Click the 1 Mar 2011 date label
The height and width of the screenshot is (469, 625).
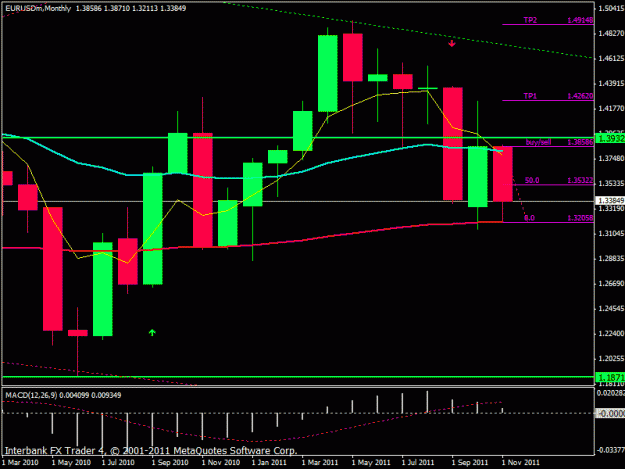pyautogui.click(x=320, y=462)
